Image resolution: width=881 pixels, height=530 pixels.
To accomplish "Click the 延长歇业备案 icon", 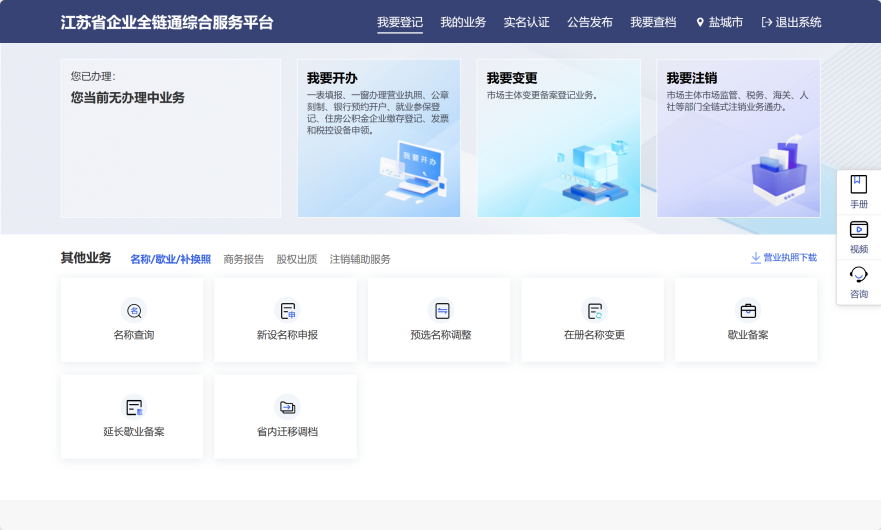I will click(x=133, y=407).
